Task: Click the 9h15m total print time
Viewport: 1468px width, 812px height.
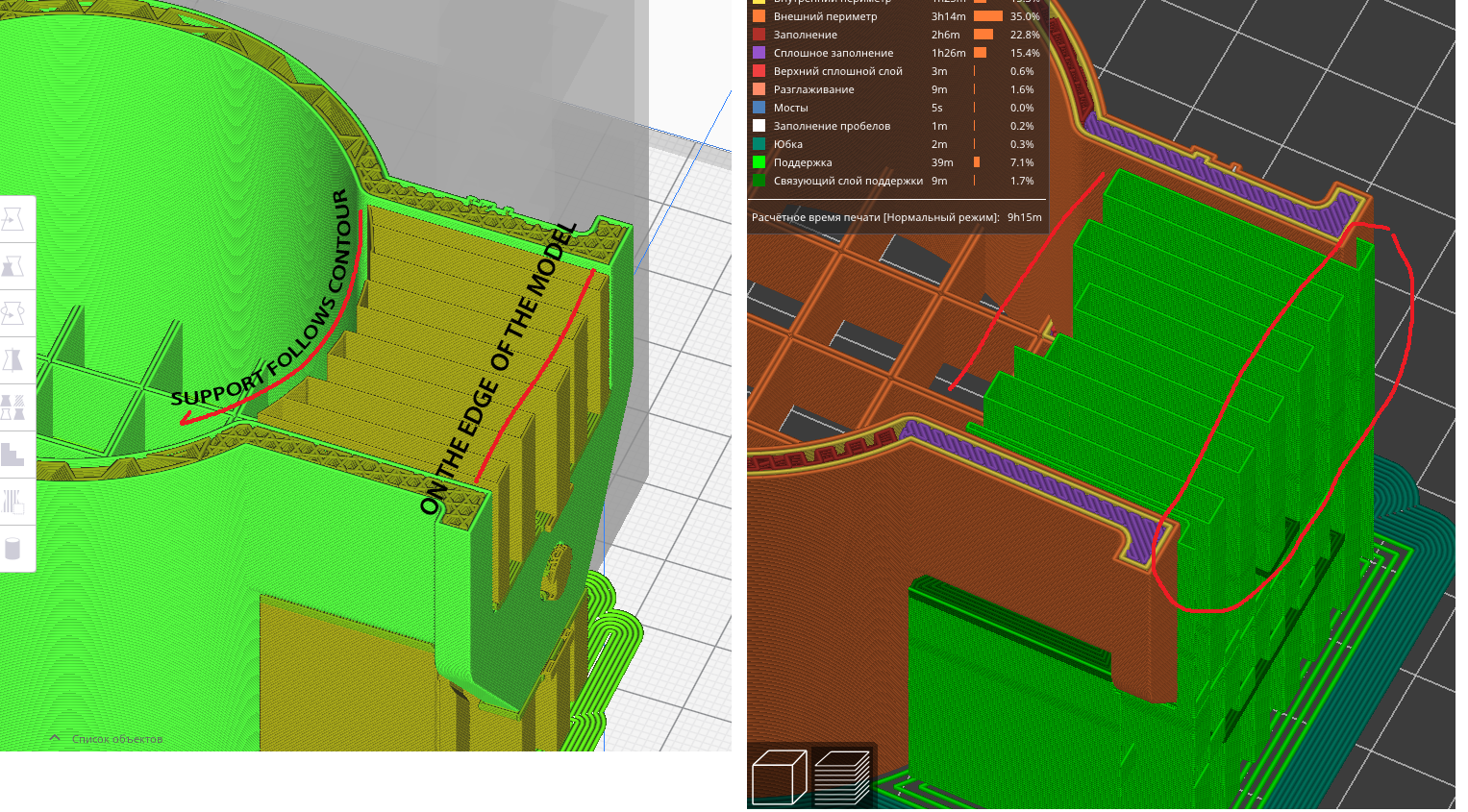Action: pyautogui.click(x=1025, y=217)
